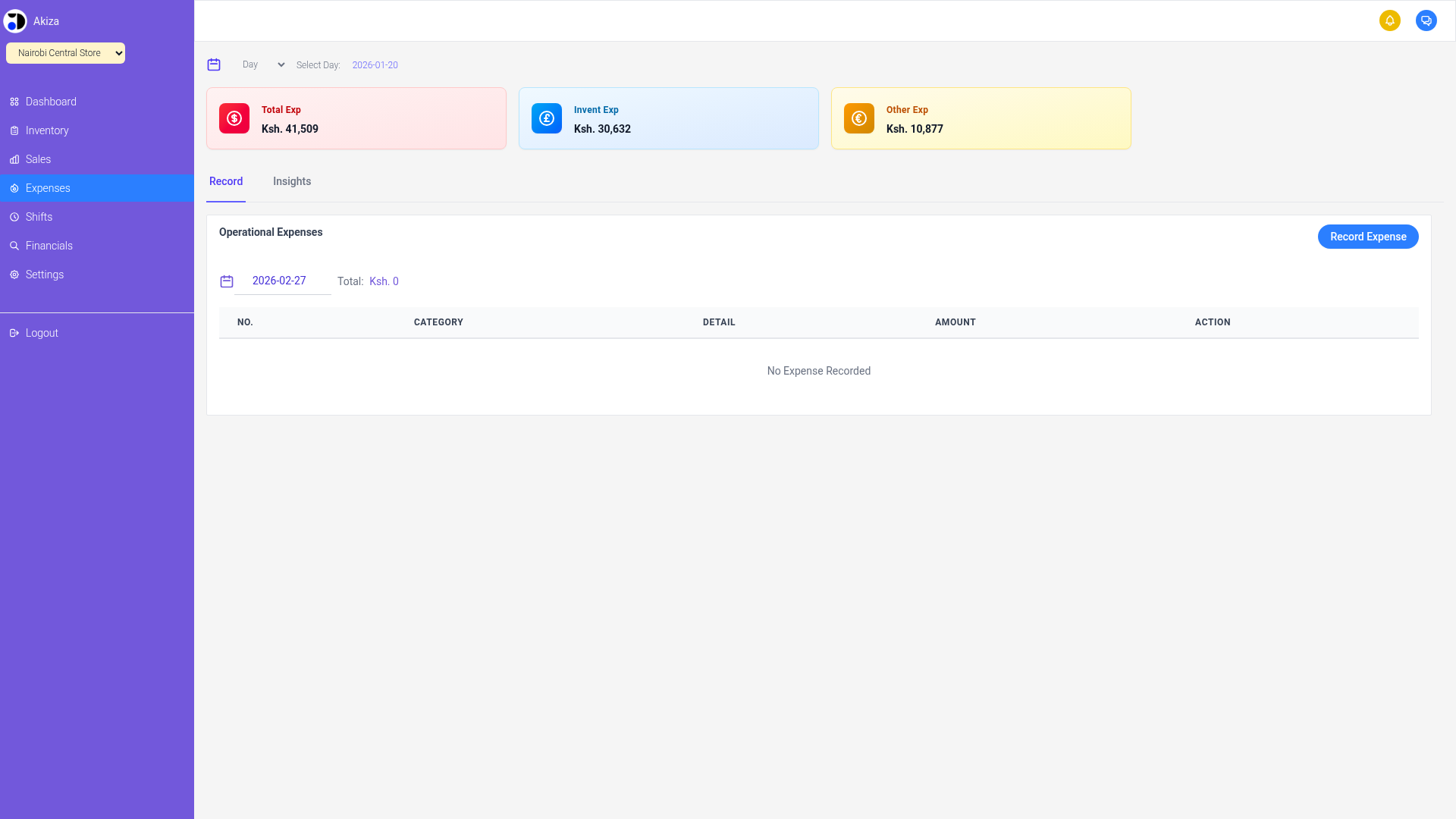Open the Nairobi Central Store selector

[x=65, y=53]
